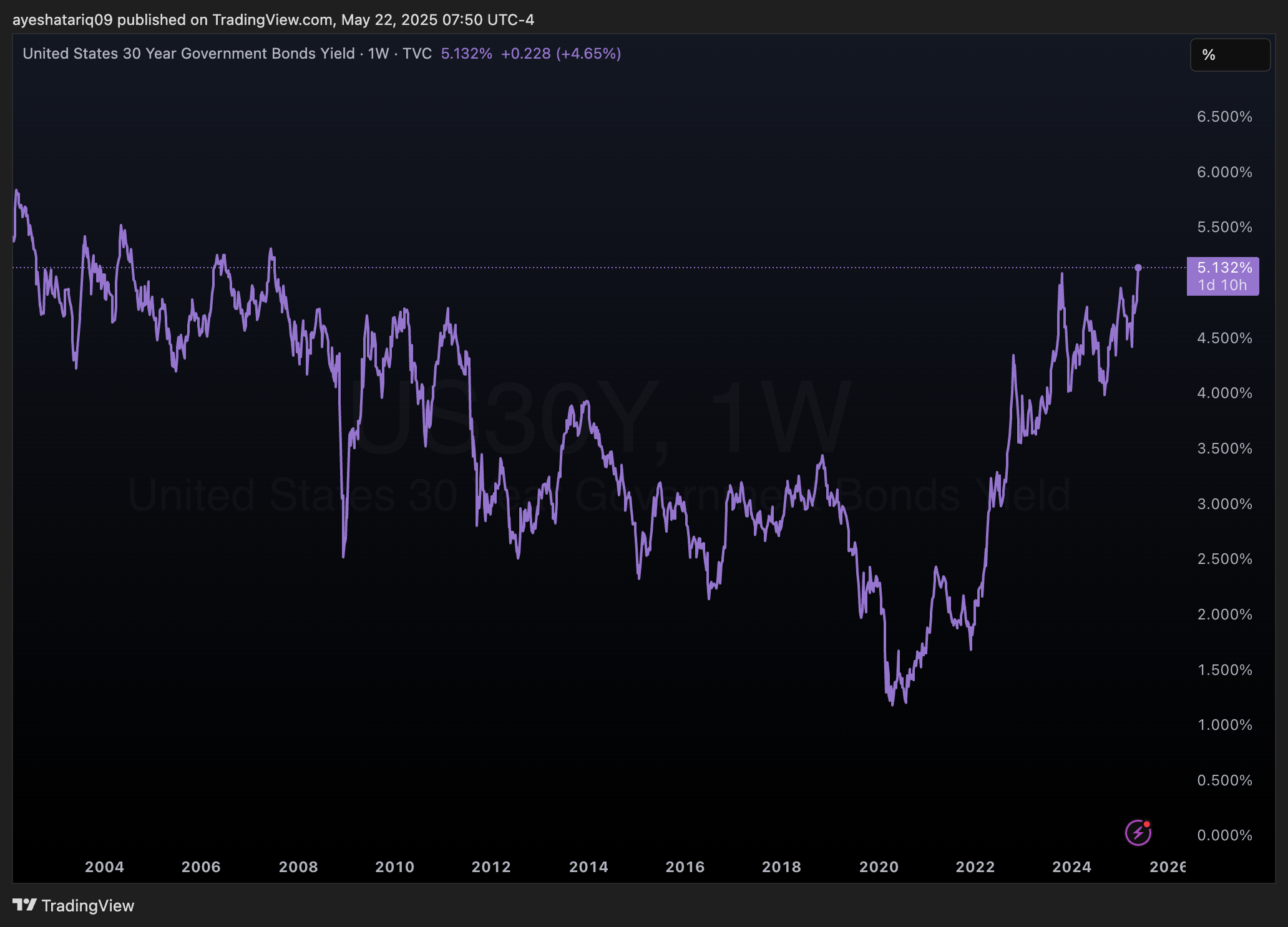
Task: Click the 5.132% current price label on axis
Action: [x=1224, y=268]
